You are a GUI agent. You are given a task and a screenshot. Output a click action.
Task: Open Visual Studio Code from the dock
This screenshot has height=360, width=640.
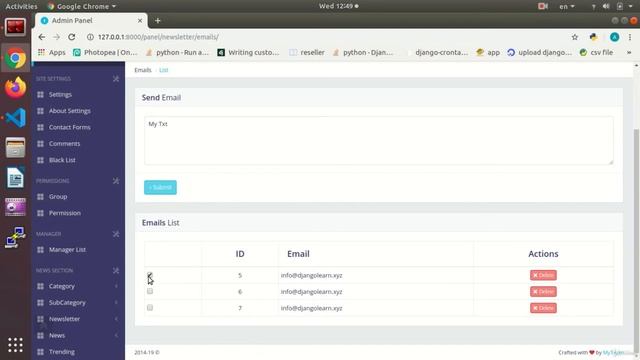tap(16, 118)
